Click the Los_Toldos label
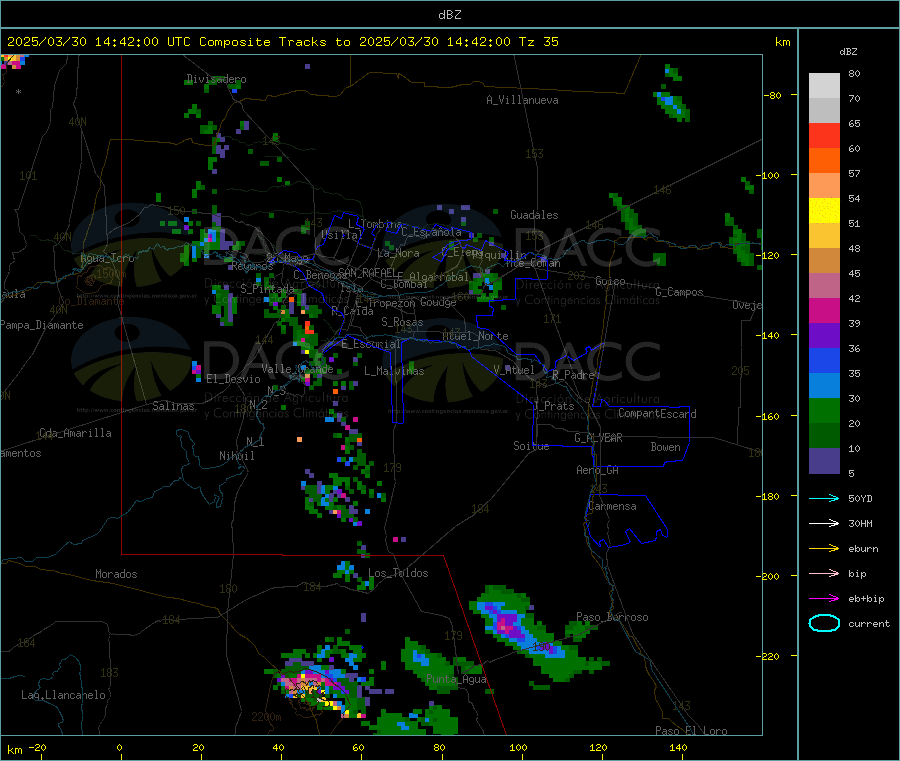Viewport: 900px width, 761px height. click(398, 573)
